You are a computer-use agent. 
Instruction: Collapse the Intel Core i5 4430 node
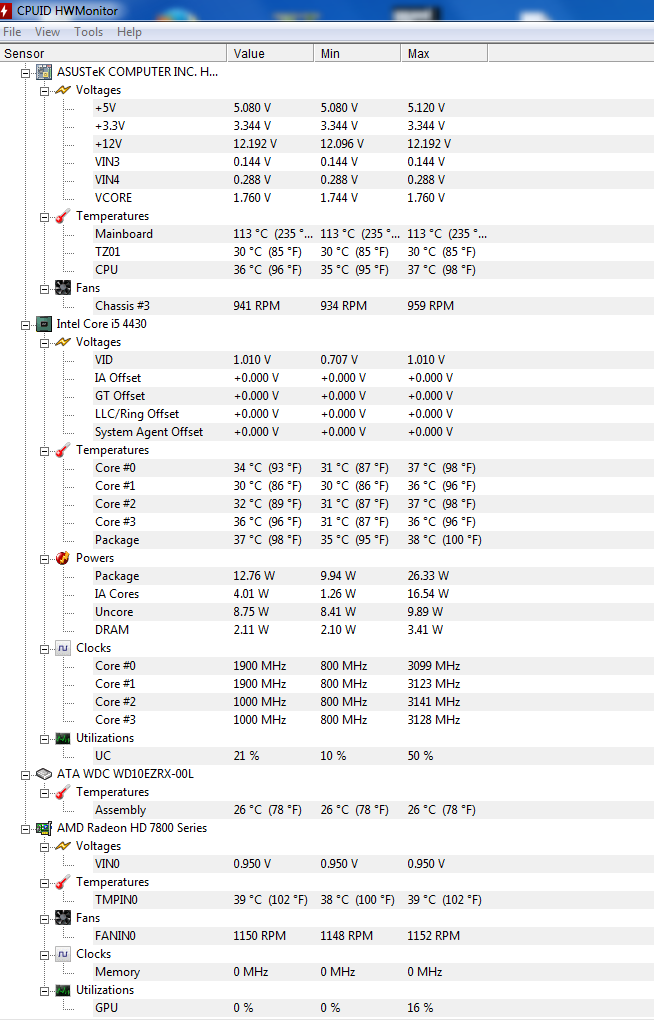click(x=25, y=325)
